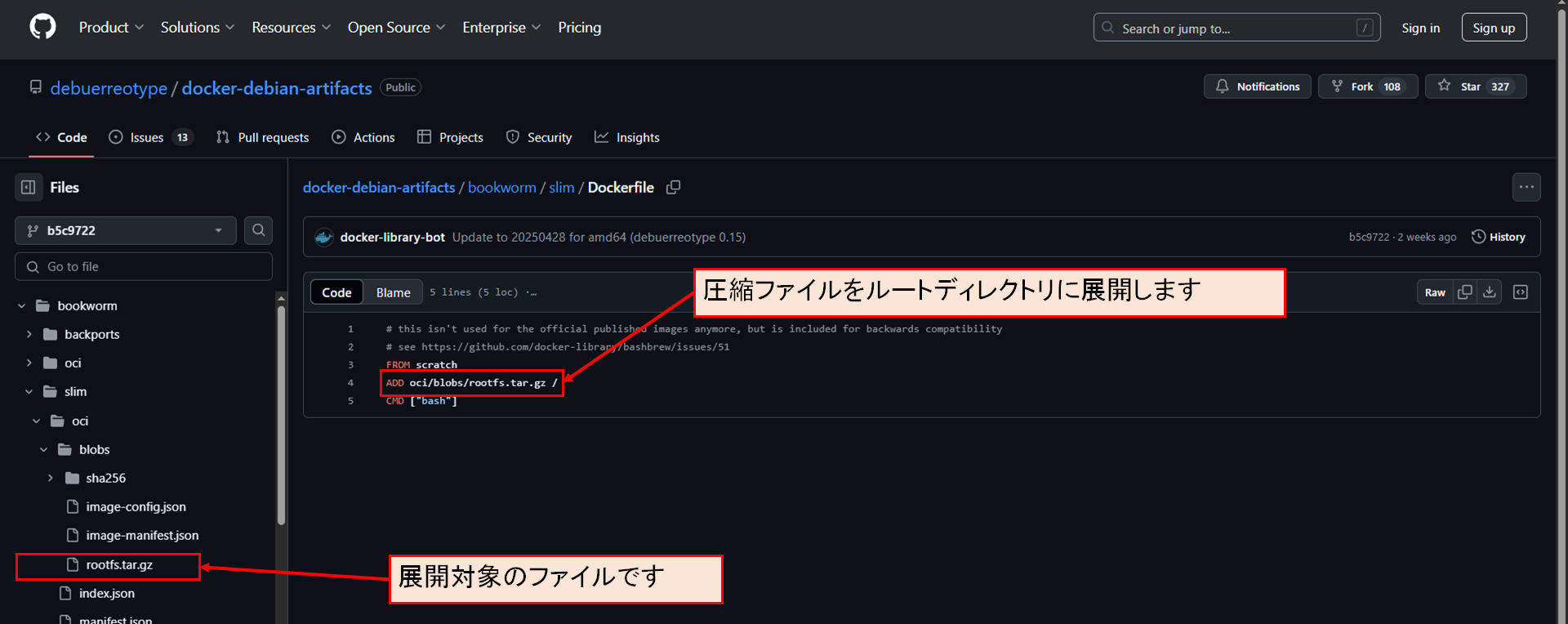Open the Resources menu

(x=292, y=27)
